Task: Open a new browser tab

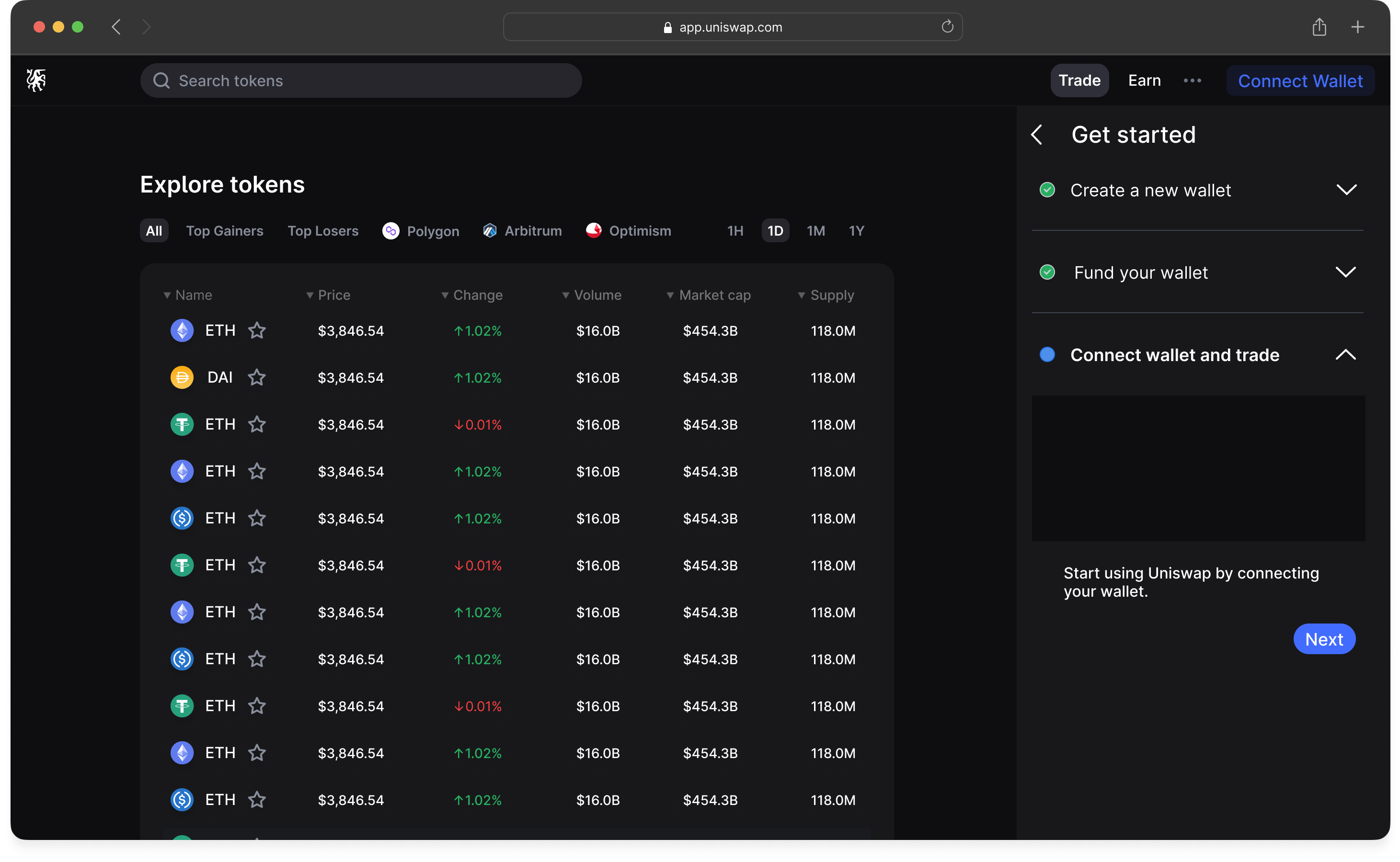Action: click(x=1357, y=27)
